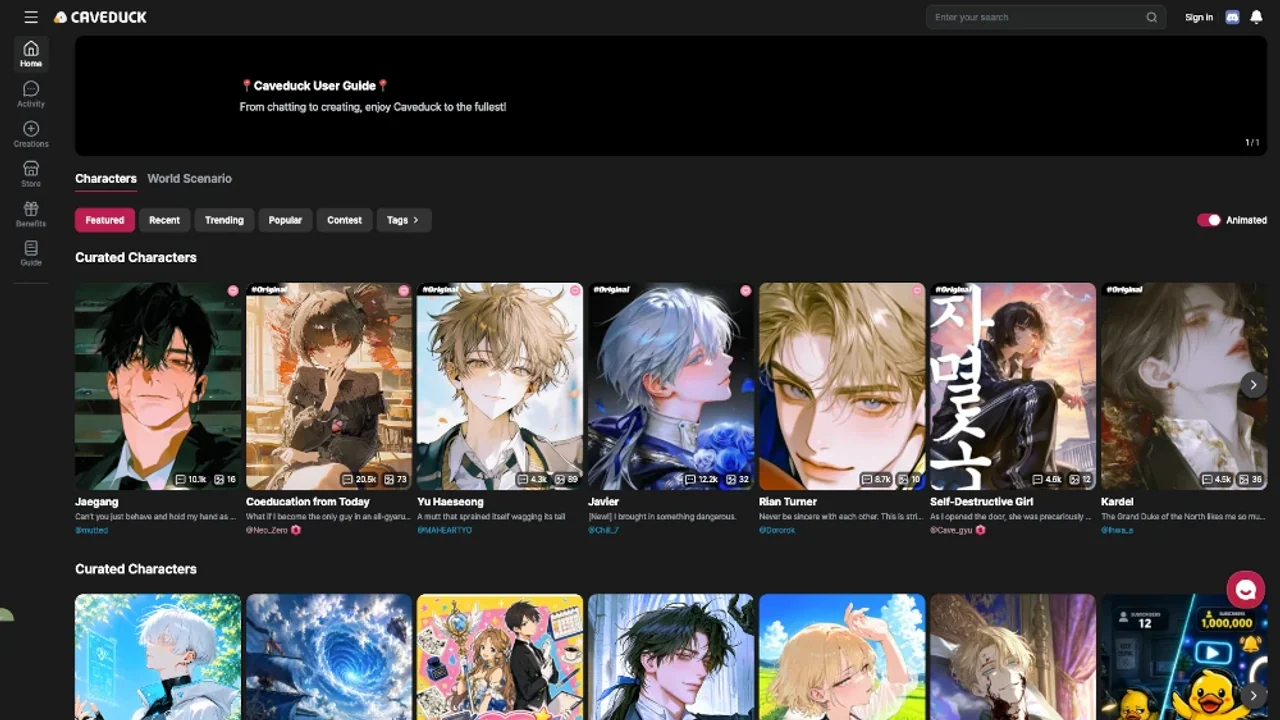Open the notifications bell
The height and width of the screenshot is (720, 1280).
point(1256,17)
